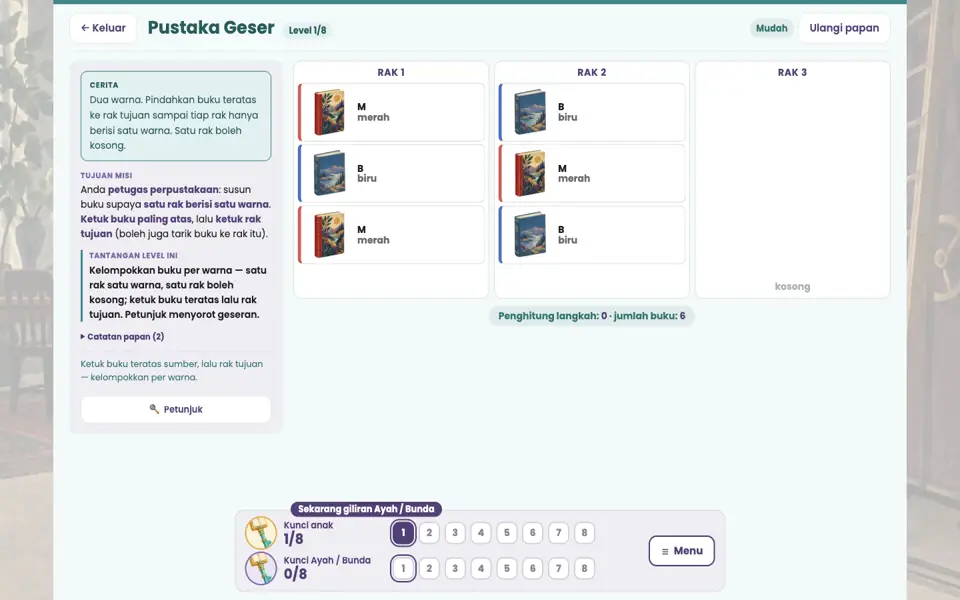Click the Keluar back button

[x=103, y=28]
